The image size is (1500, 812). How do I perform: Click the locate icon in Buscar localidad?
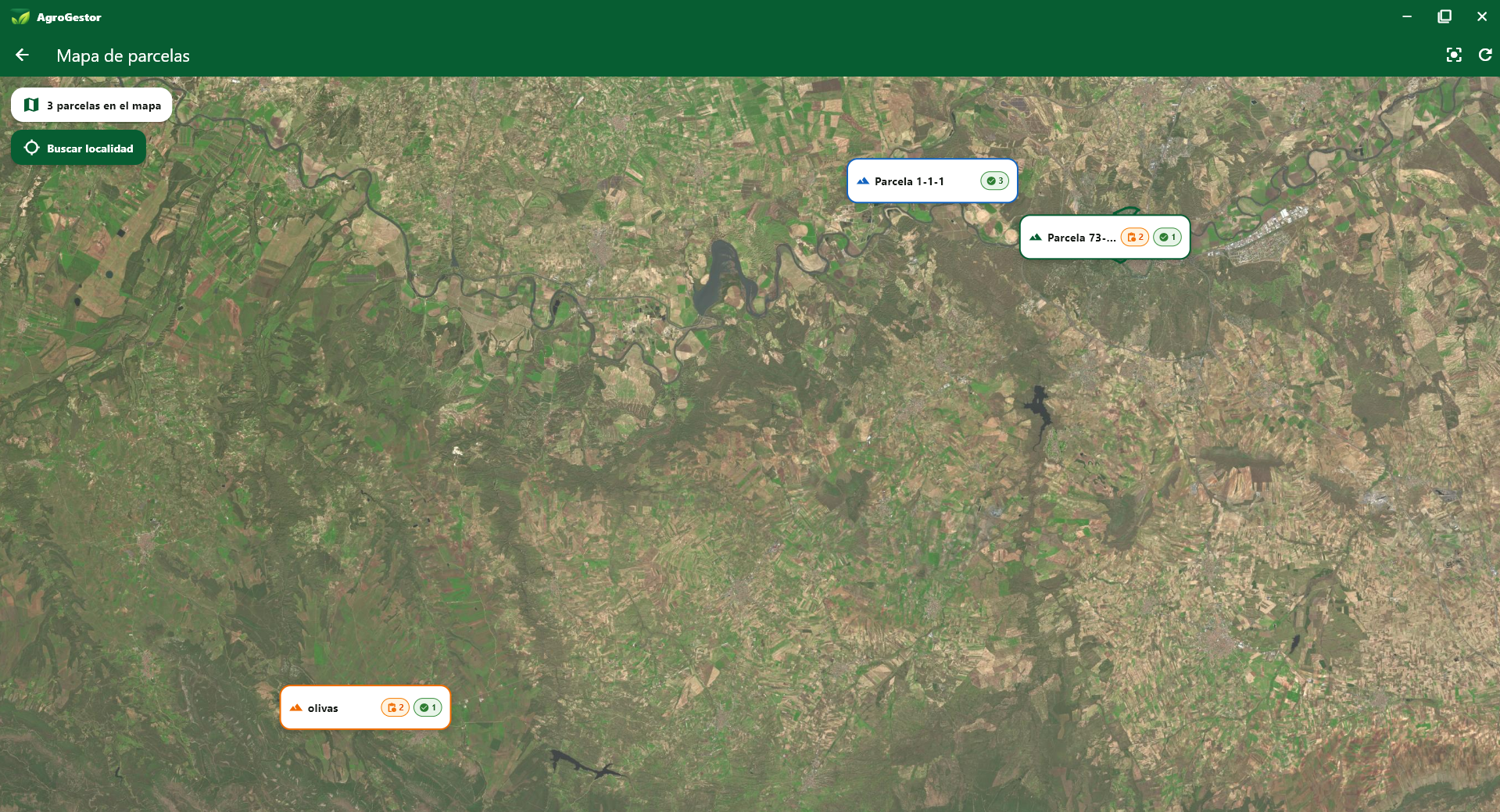click(31, 148)
